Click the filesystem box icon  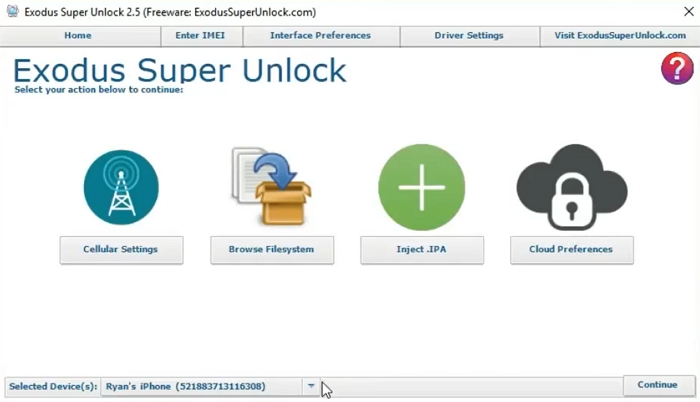click(271, 186)
